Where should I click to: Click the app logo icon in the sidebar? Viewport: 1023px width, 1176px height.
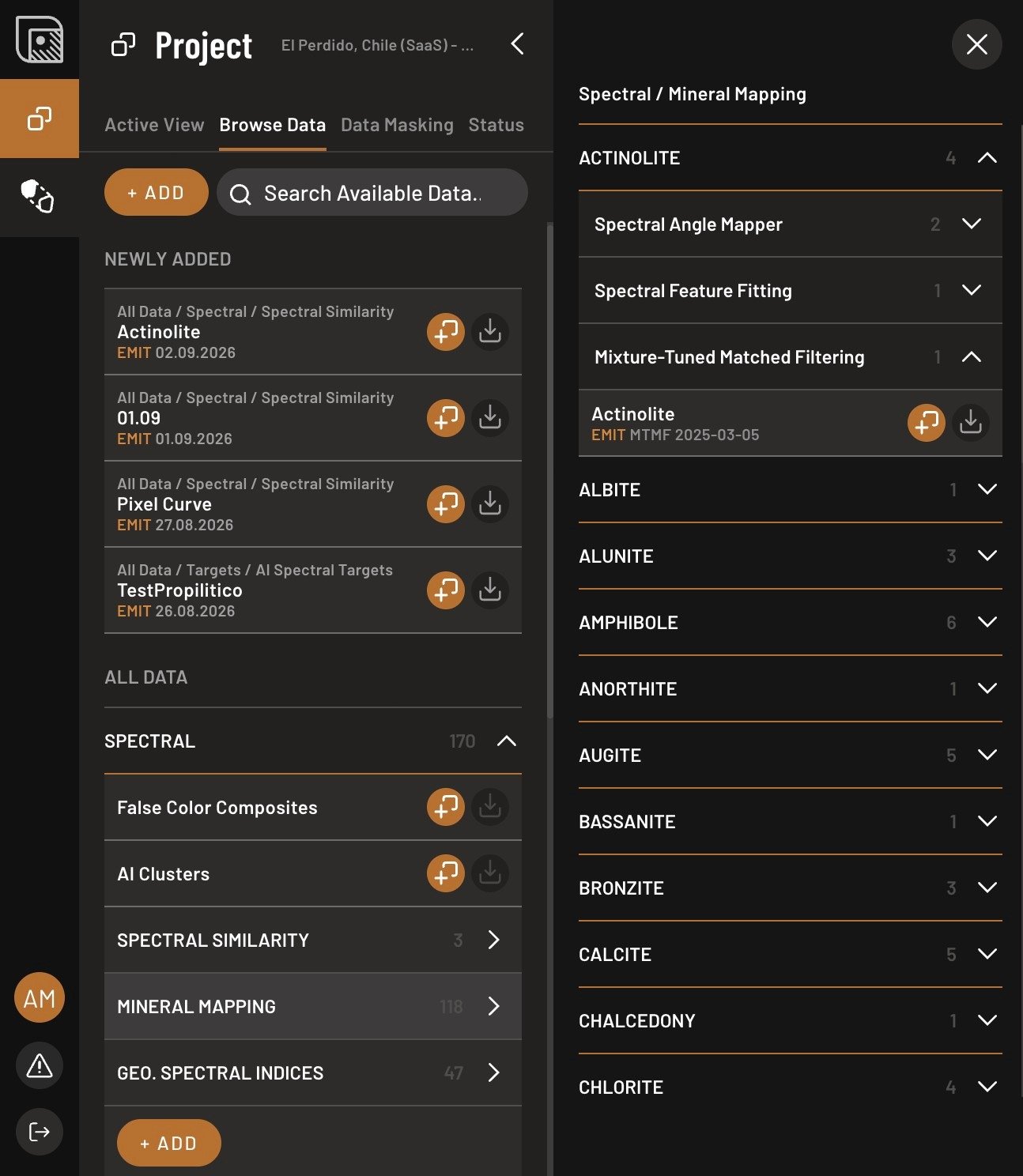40,40
